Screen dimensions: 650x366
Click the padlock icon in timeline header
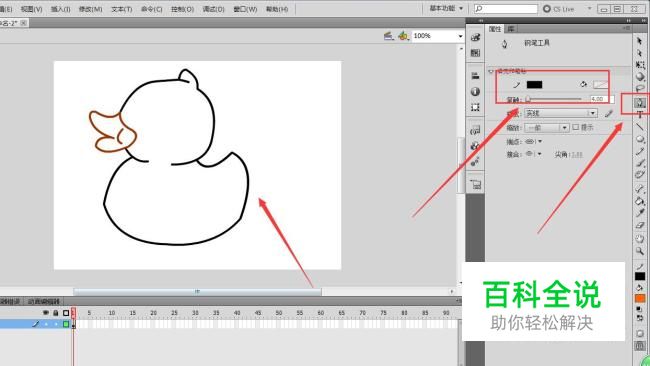pyautogui.click(x=56, y=313)
